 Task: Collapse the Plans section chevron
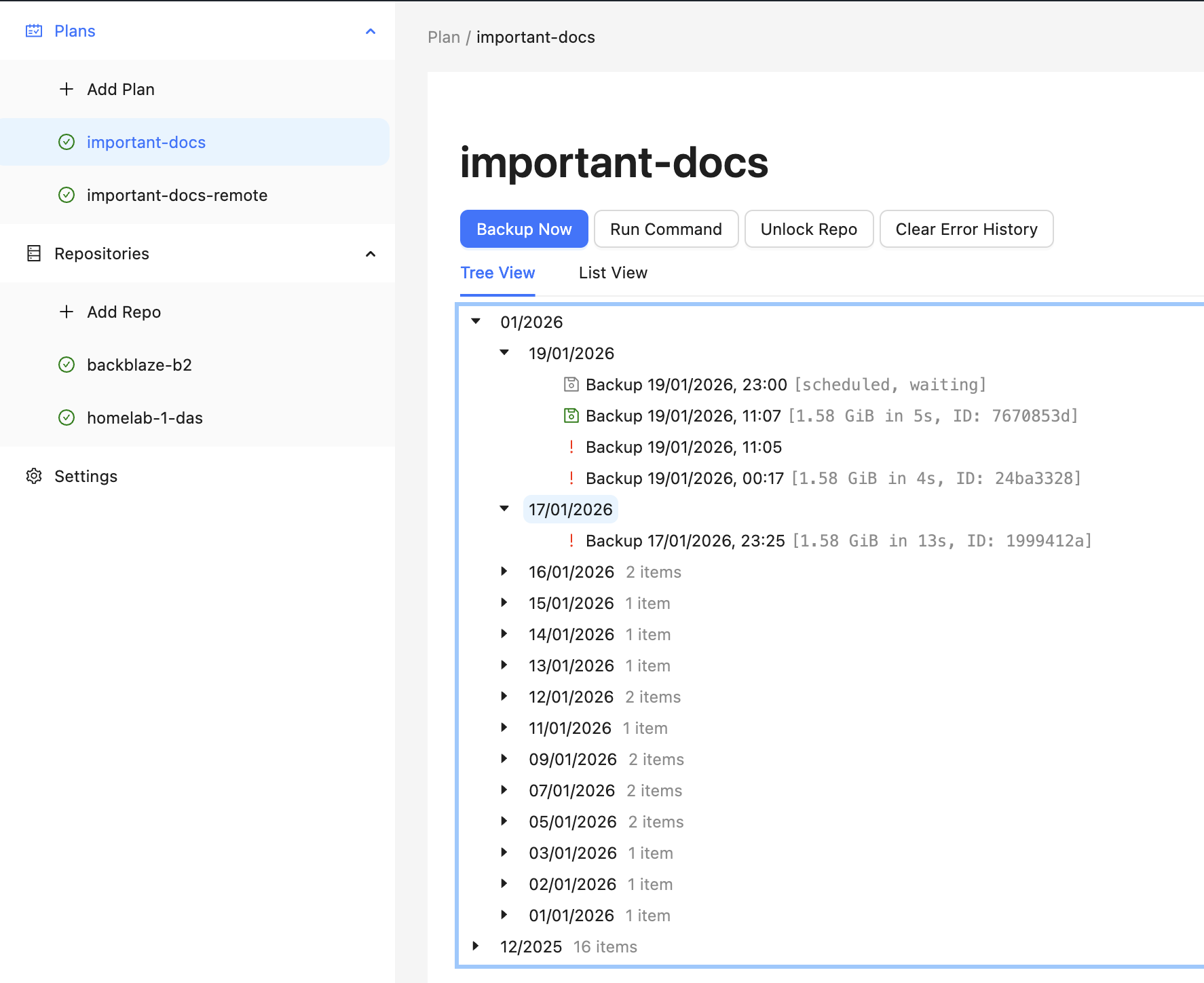click(x=371, y=31)
